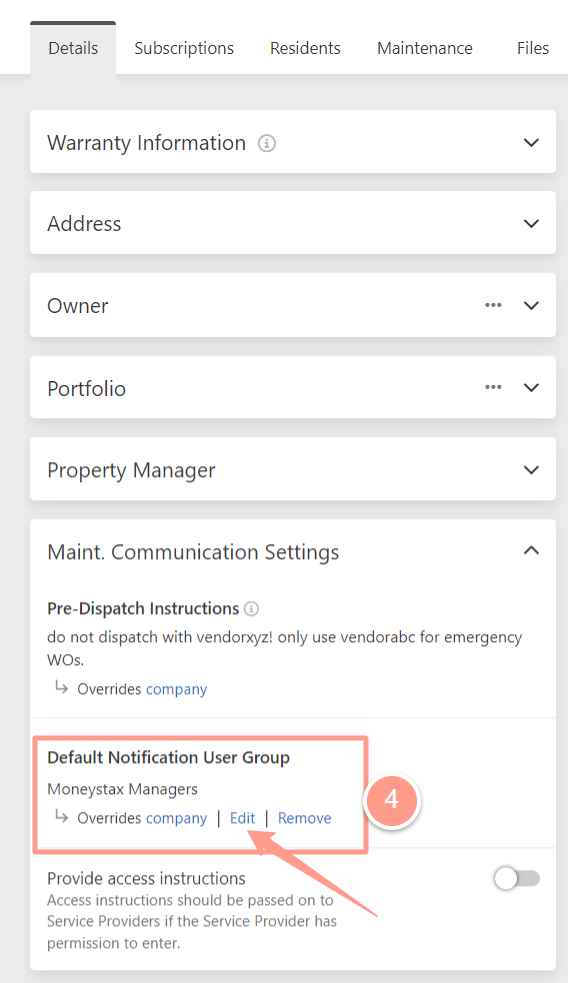Click Edit for Default Notification User Group
568x983 pixels.
point(243,818)
